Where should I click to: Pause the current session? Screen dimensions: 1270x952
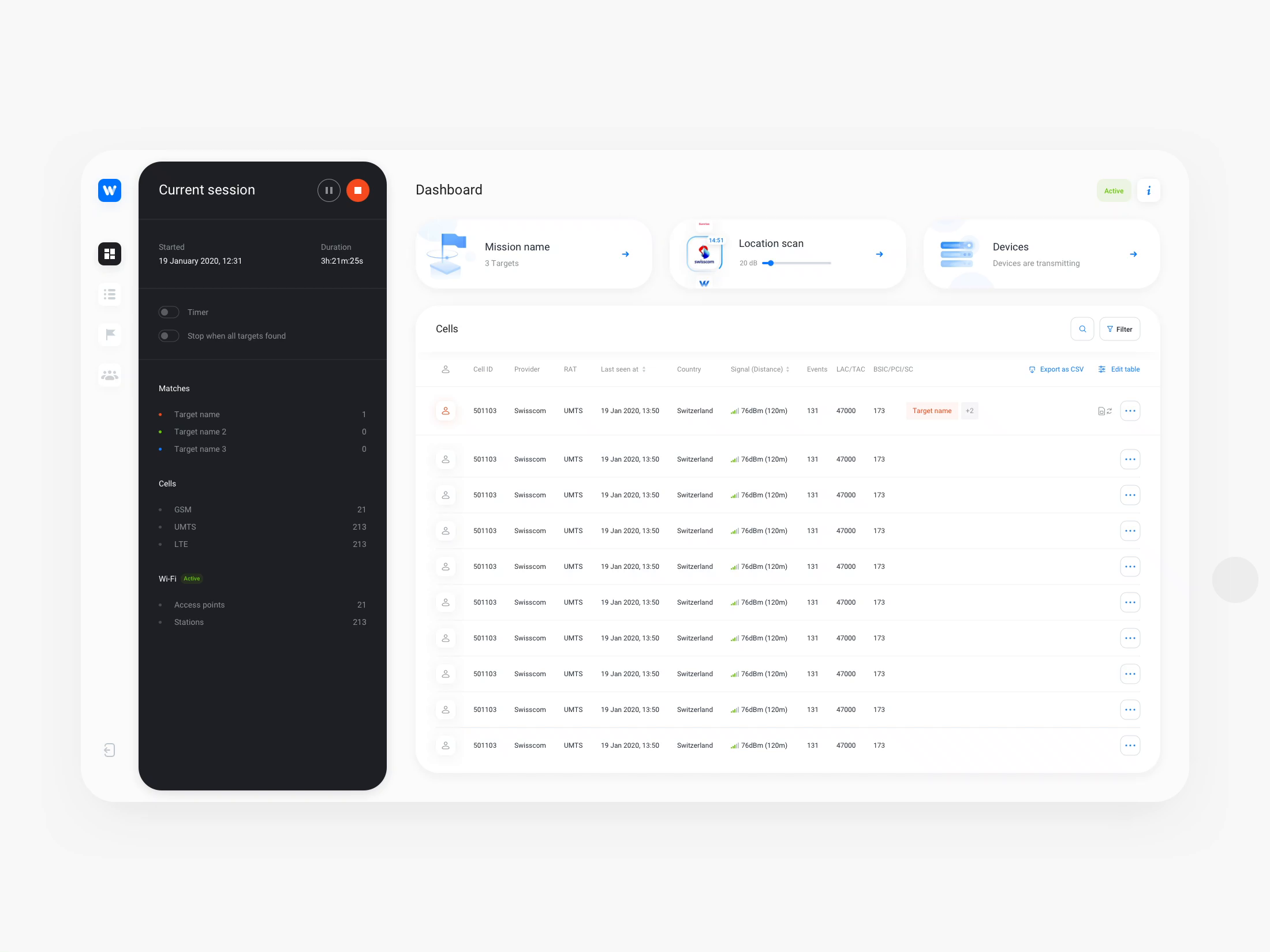(x=328, y=190)
